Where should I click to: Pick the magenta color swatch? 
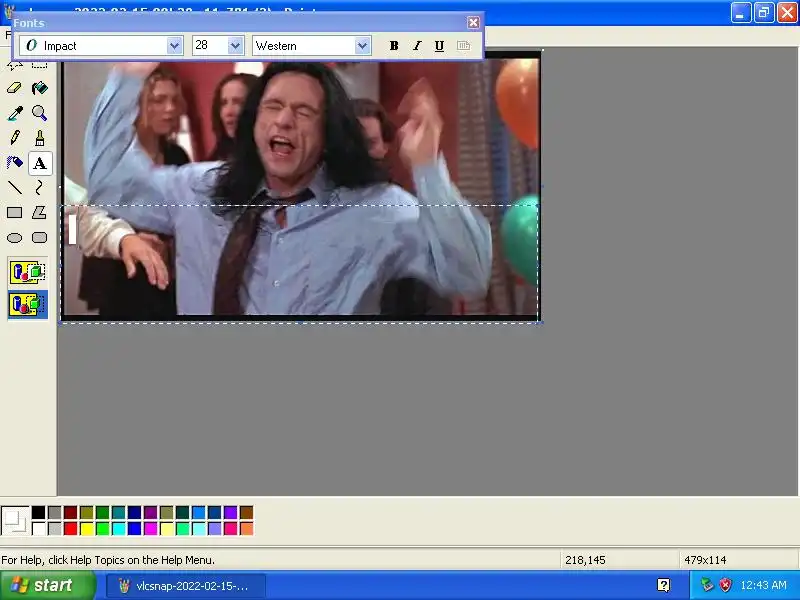point(151,529)
